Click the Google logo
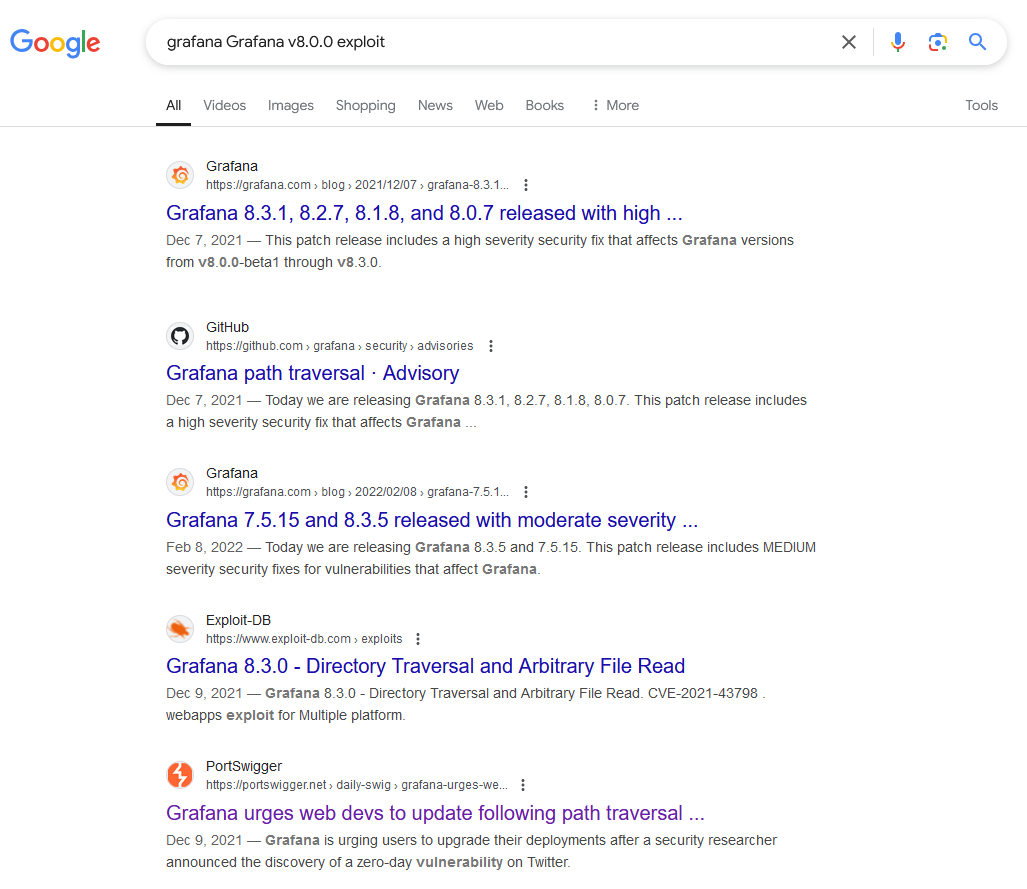 (55, 43)
